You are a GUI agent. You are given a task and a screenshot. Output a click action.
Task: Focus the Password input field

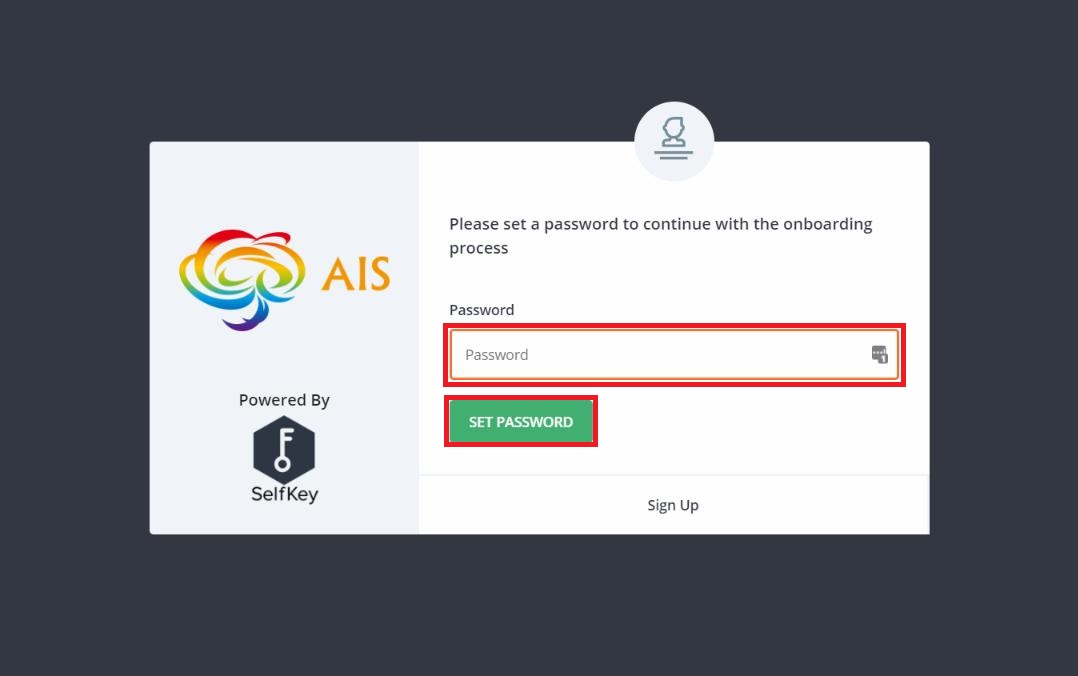point(674,355)
